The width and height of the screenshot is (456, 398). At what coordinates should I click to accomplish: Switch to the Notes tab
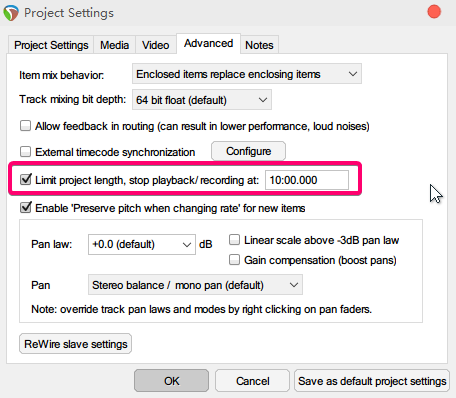259,45
